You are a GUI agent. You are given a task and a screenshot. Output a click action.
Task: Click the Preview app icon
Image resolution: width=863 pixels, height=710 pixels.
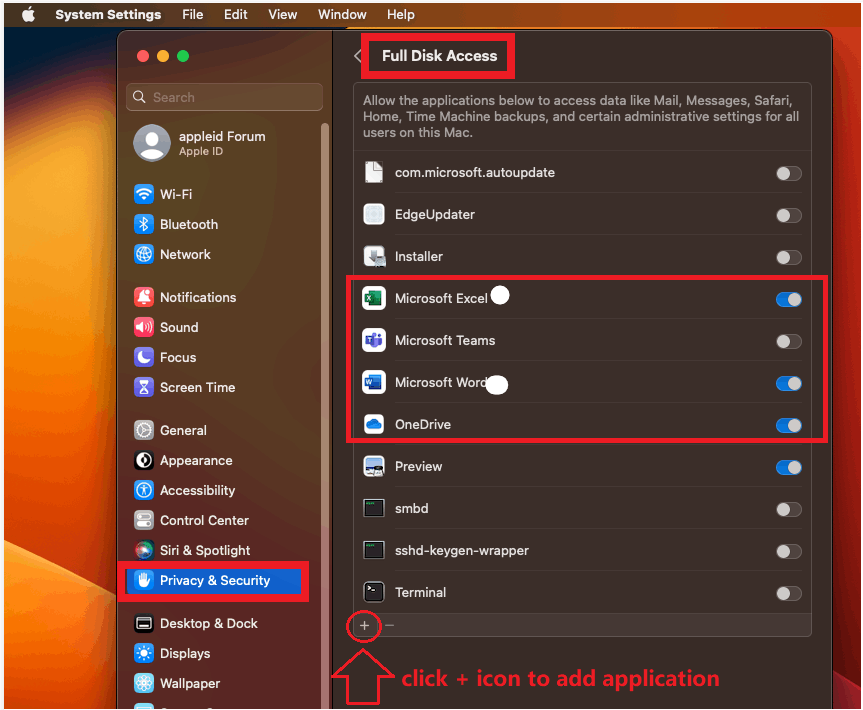point(374,467)
